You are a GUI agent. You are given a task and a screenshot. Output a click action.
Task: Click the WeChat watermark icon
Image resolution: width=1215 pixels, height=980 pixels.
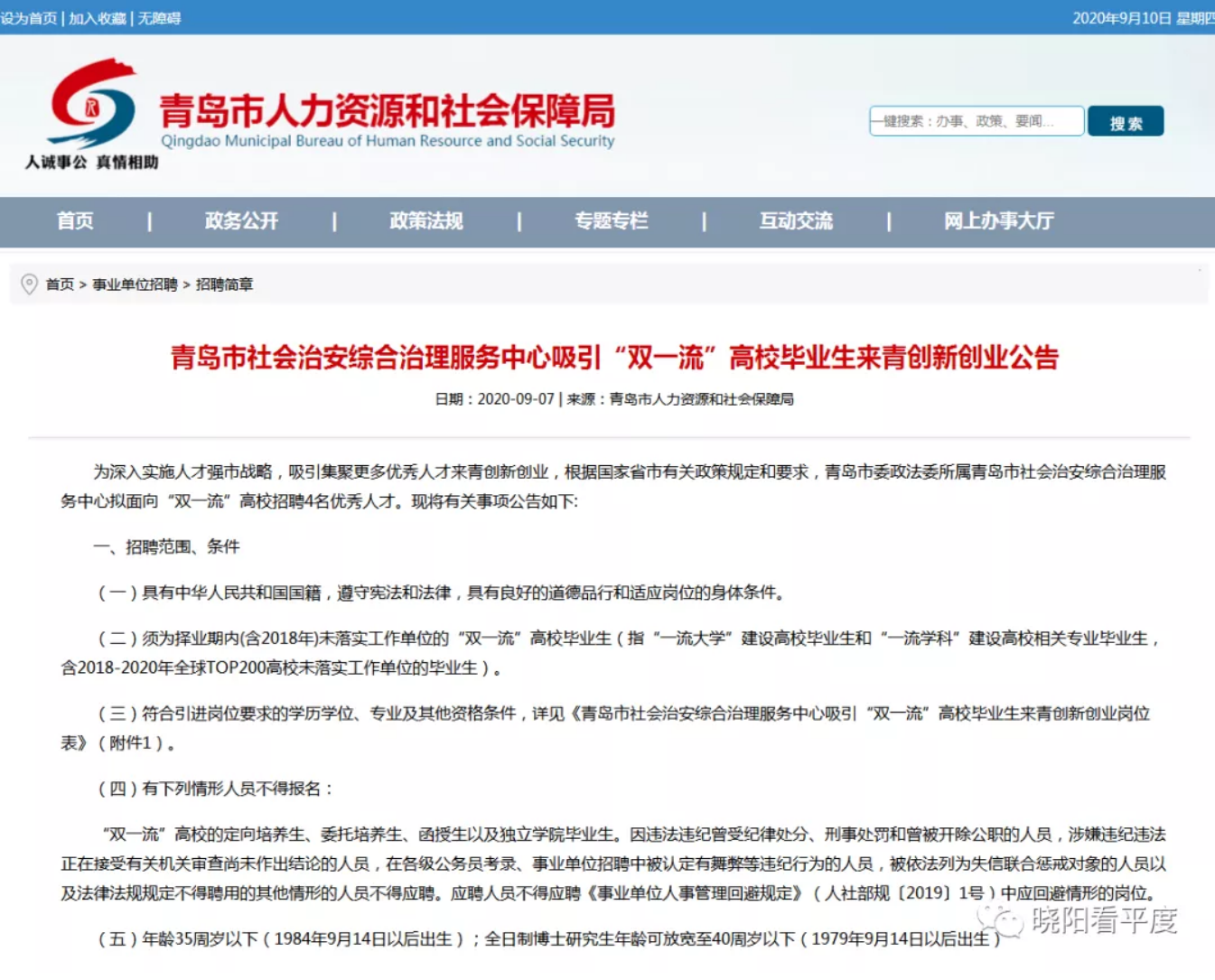pyautogui.click(x=1000, y=920)
